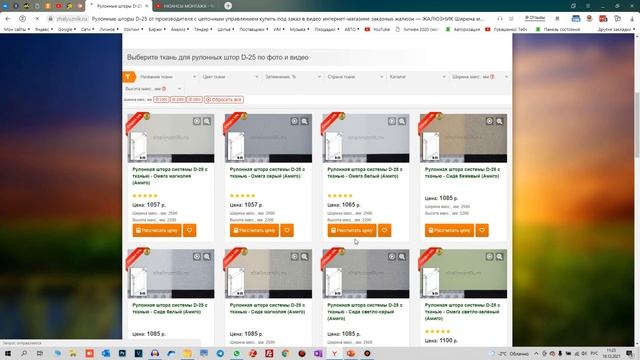640x360 pixels.
Task: Open Другие закладки folder
Action: click(616, 29)
